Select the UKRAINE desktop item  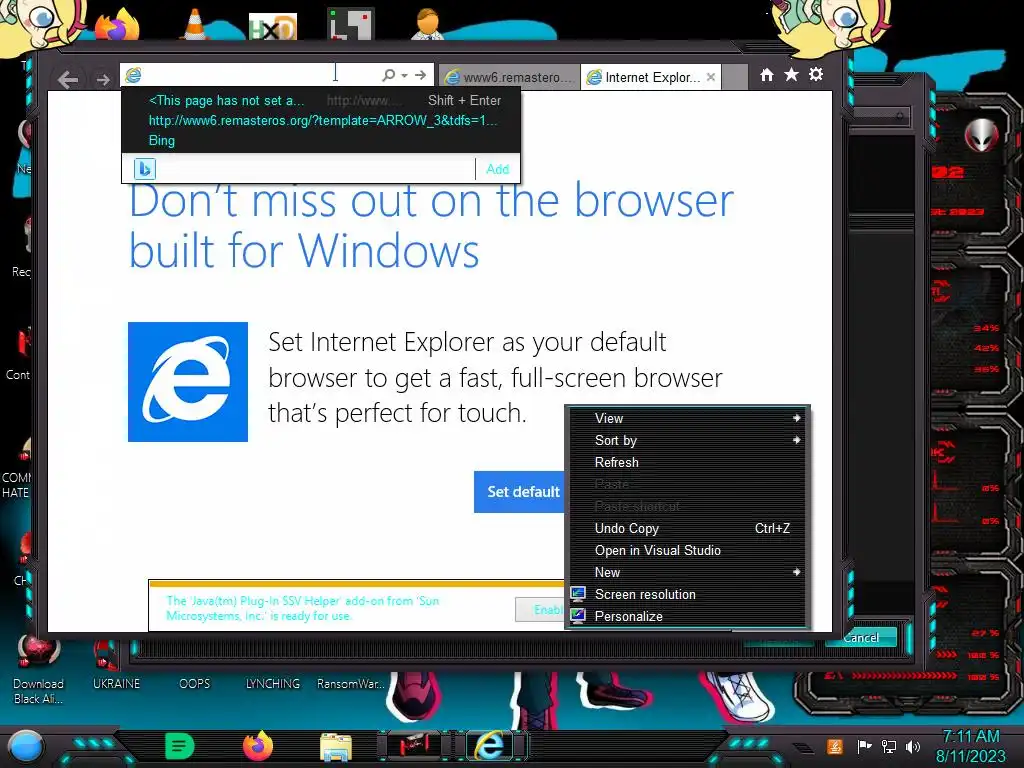(x=116, y=684)
